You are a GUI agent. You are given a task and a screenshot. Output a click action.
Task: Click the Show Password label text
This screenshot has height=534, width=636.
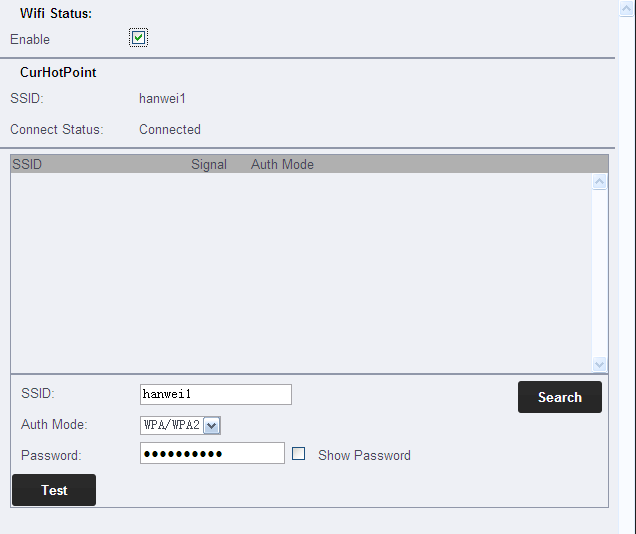pos(364,455)
